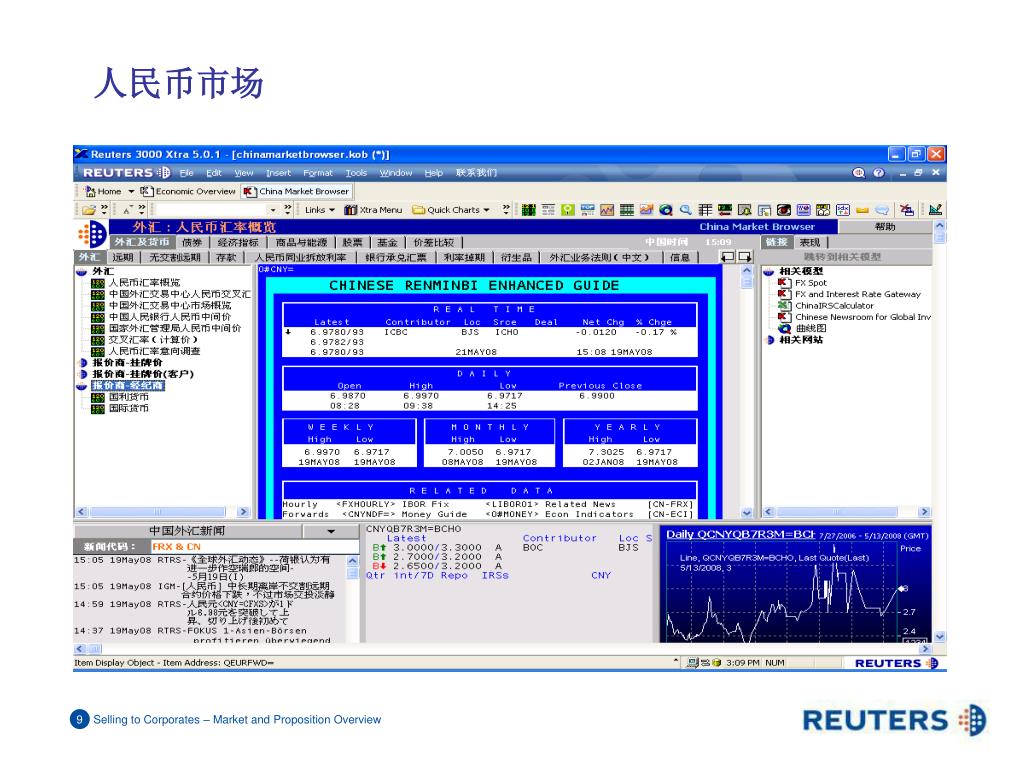Click the help question mark icon in menu bar
This screenshot has height=768, width=1024.
point(879,173)
